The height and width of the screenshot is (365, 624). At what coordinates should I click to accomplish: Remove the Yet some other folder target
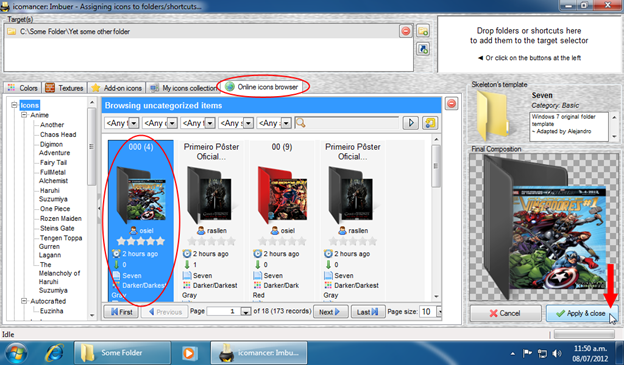point(406,31)
